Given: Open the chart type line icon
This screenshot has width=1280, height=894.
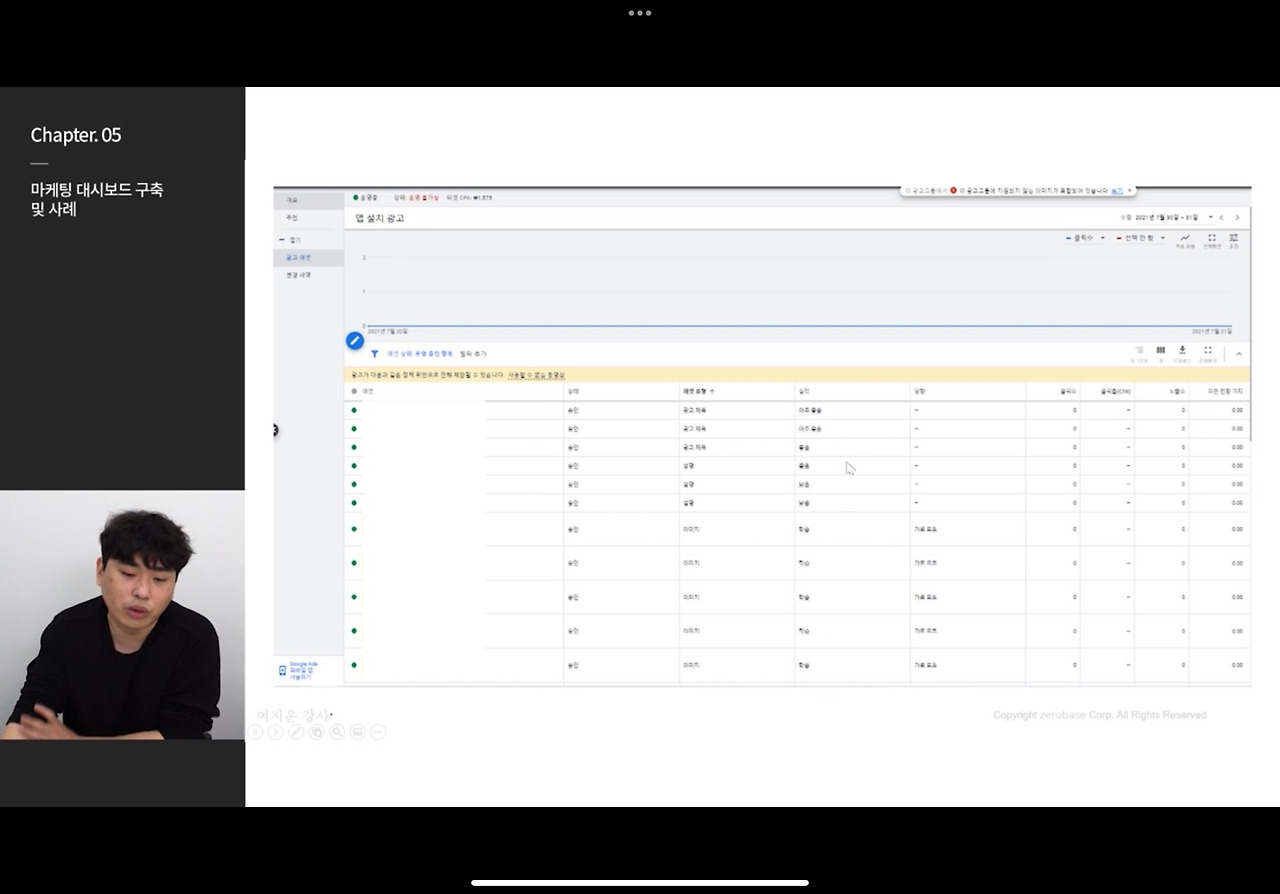Looking at the screenshot, I should click(1185, 238).
